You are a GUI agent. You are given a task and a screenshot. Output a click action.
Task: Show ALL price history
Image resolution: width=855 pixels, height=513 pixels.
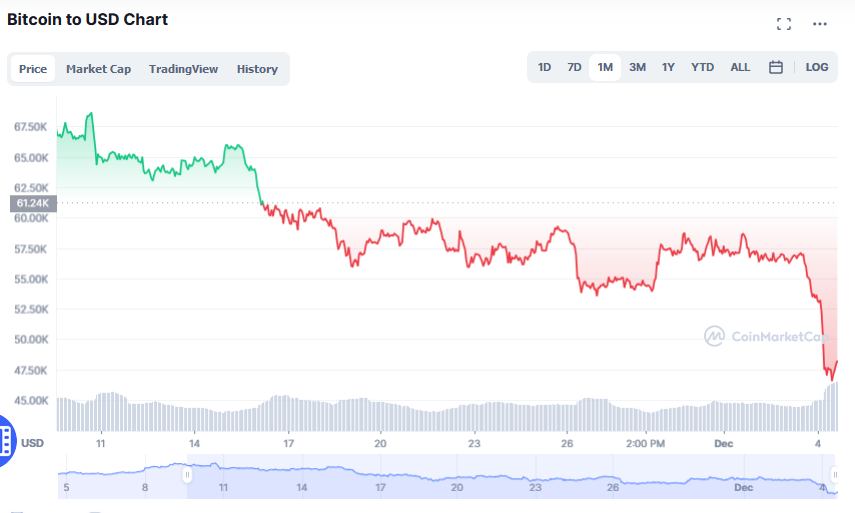pos(740,67)
